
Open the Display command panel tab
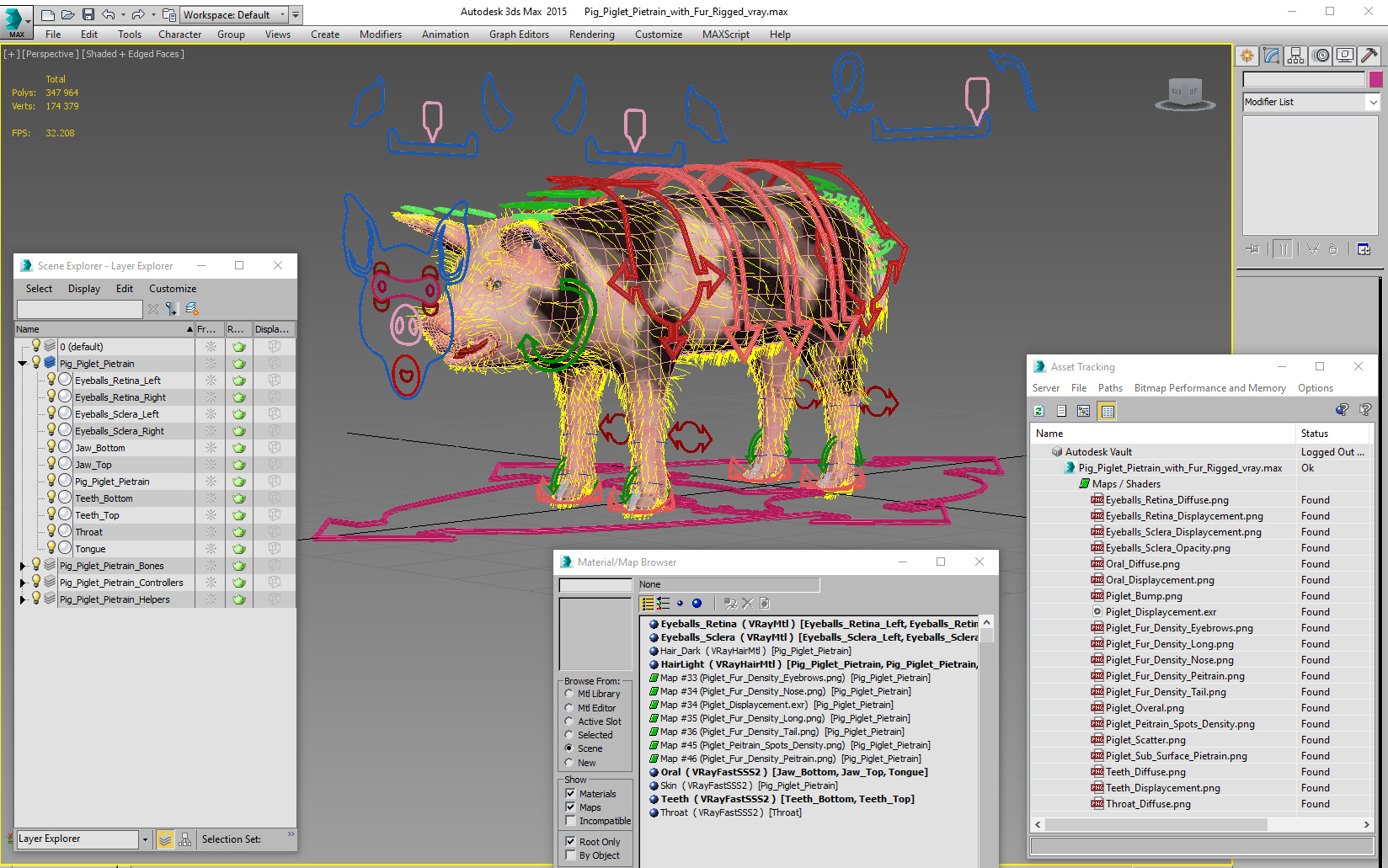(1345, 56)
